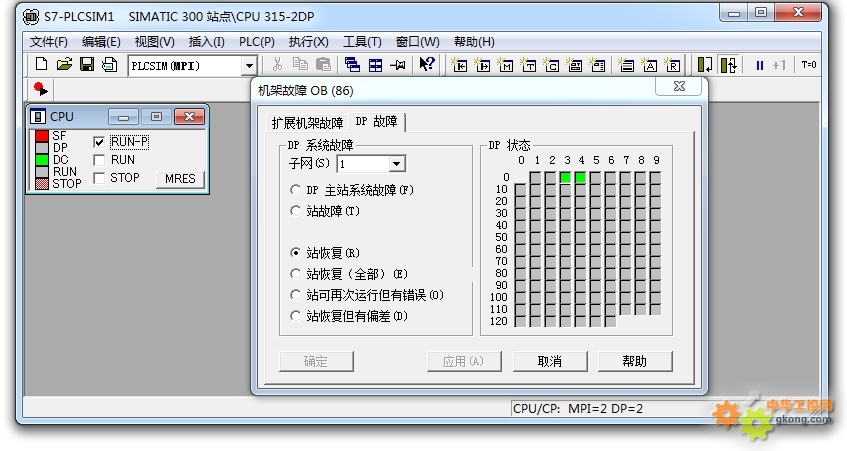Switch to continuous scan mode
Screen dimensions: 847x451
729,65
